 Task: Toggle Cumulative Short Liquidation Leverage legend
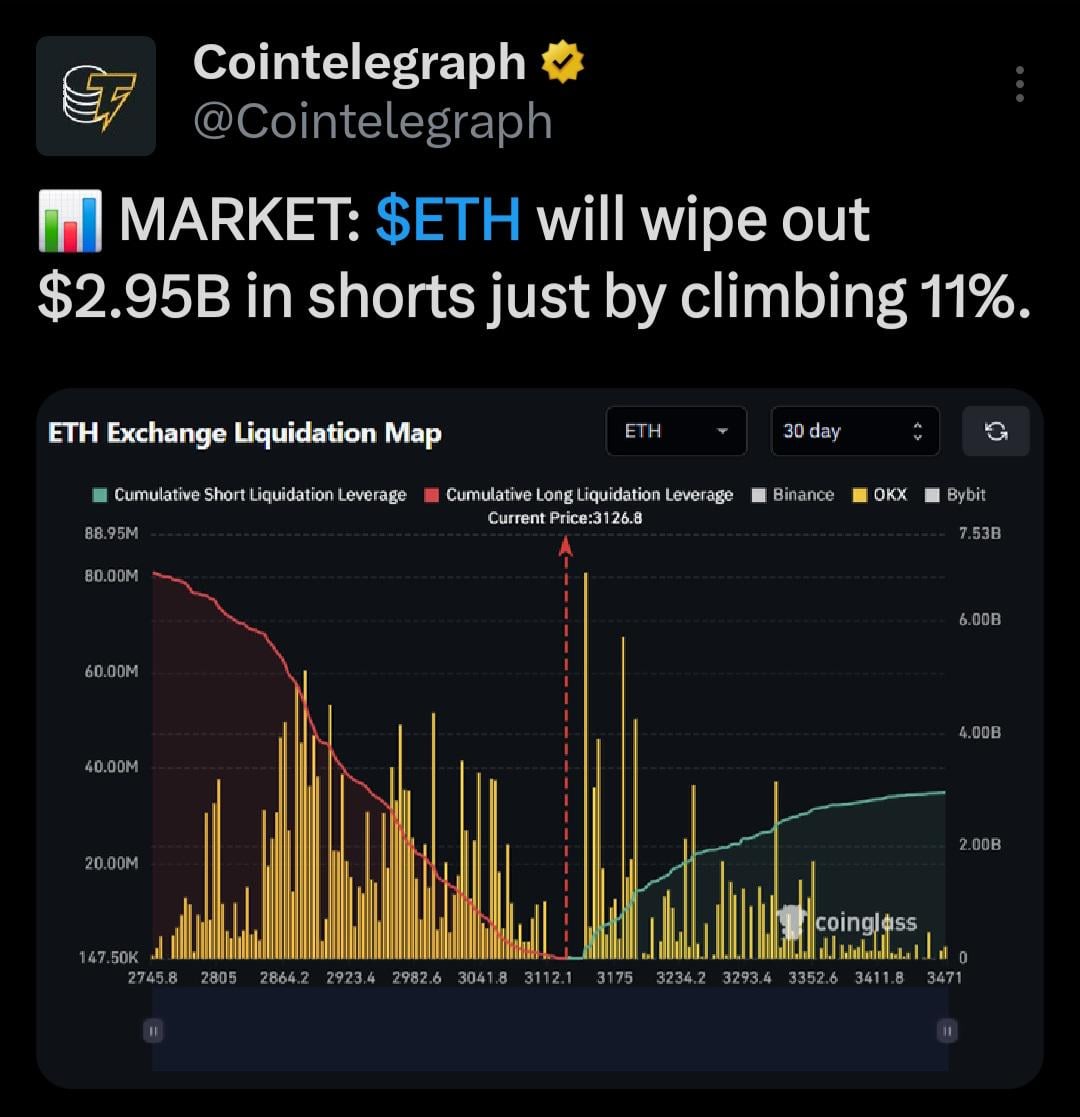(250, 494)
